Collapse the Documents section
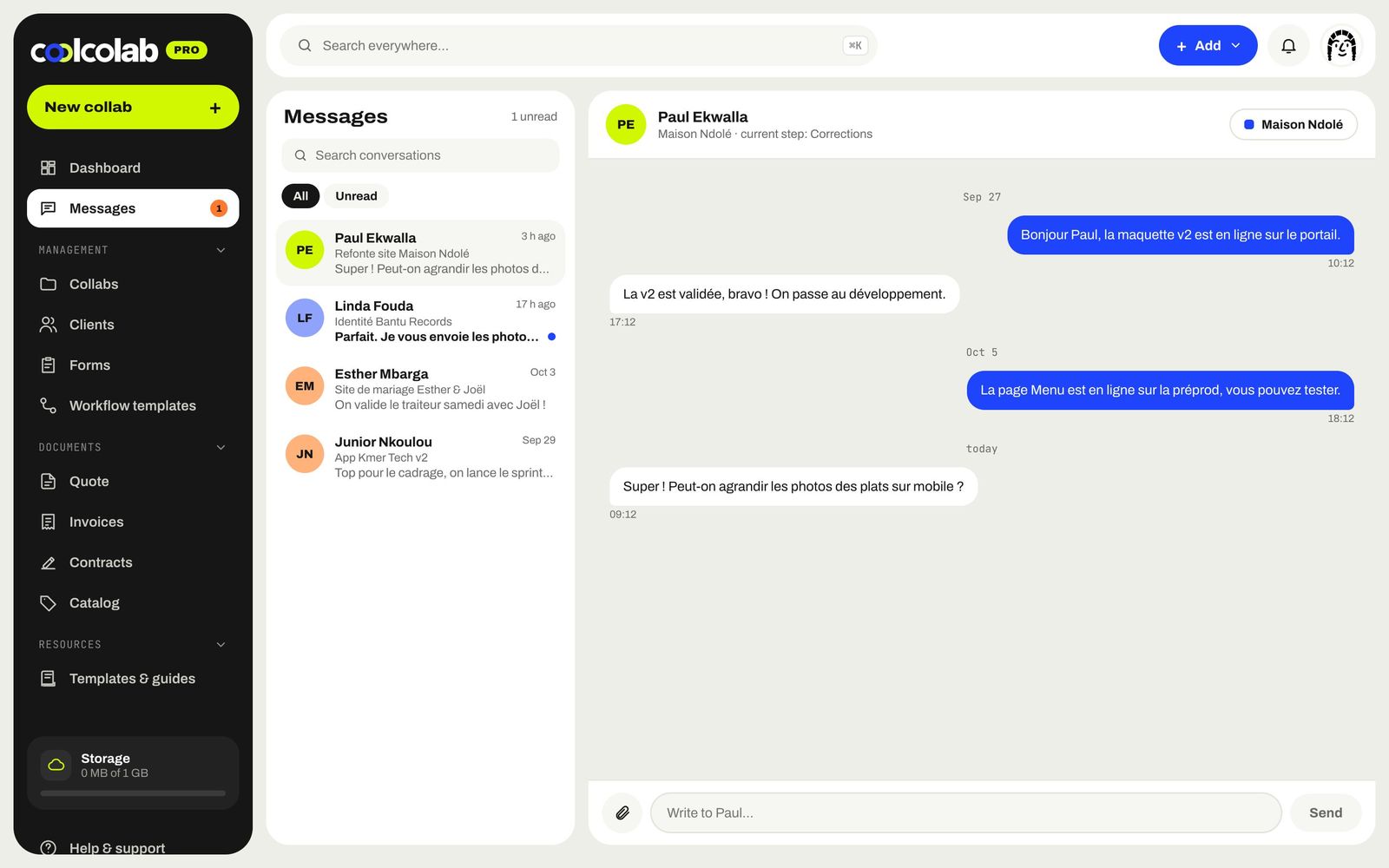 click(221, 447)
